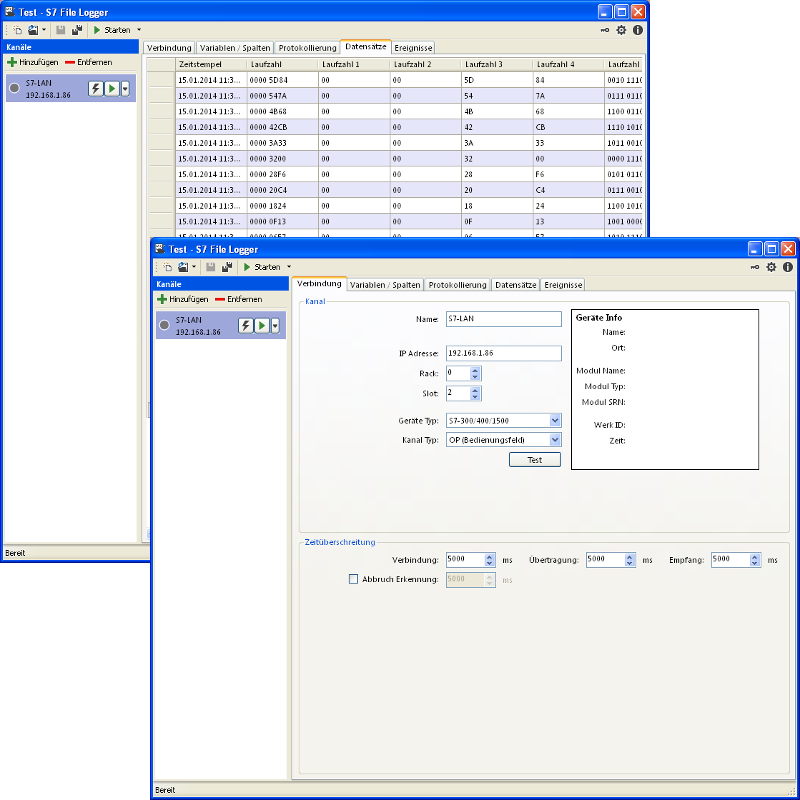This screenshot has height=800, width=800.
Task: Show the info icon in the back window
Action: click(x=638, y=30)
